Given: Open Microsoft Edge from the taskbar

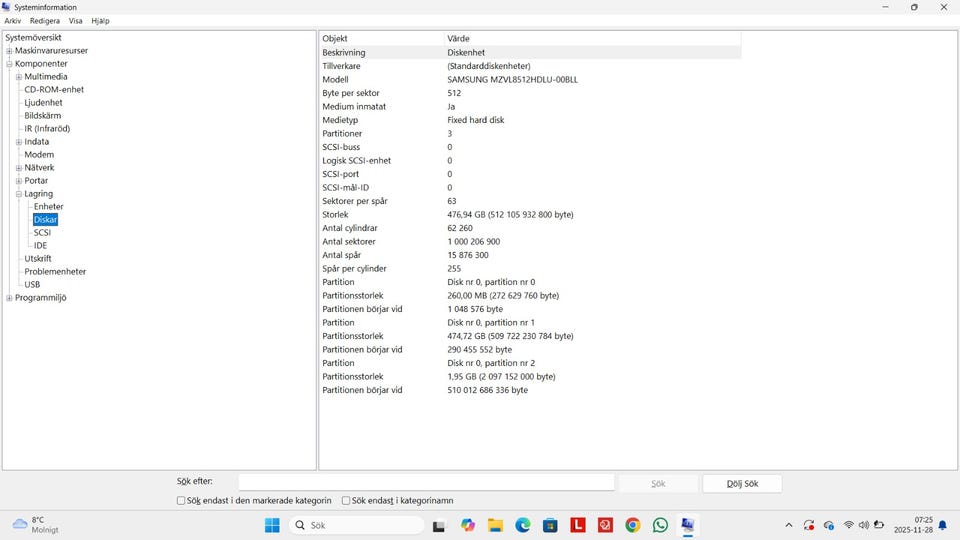Looking at the screenshot, I should click(x=522, y=525).
